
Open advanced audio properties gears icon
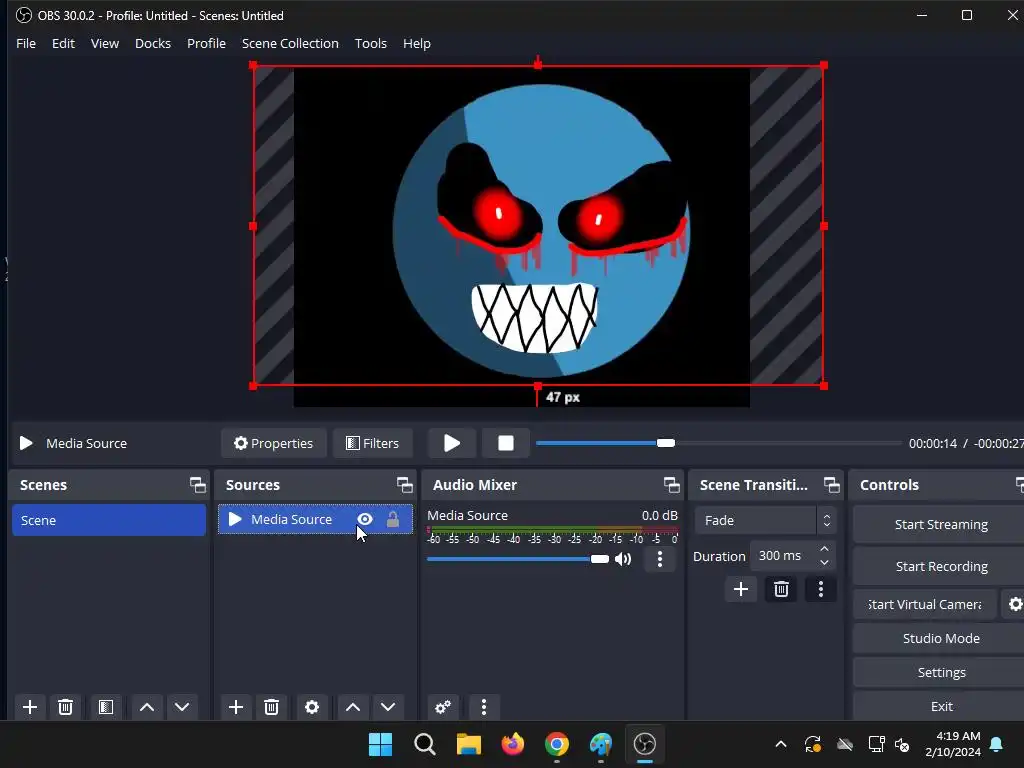(442, 707)
